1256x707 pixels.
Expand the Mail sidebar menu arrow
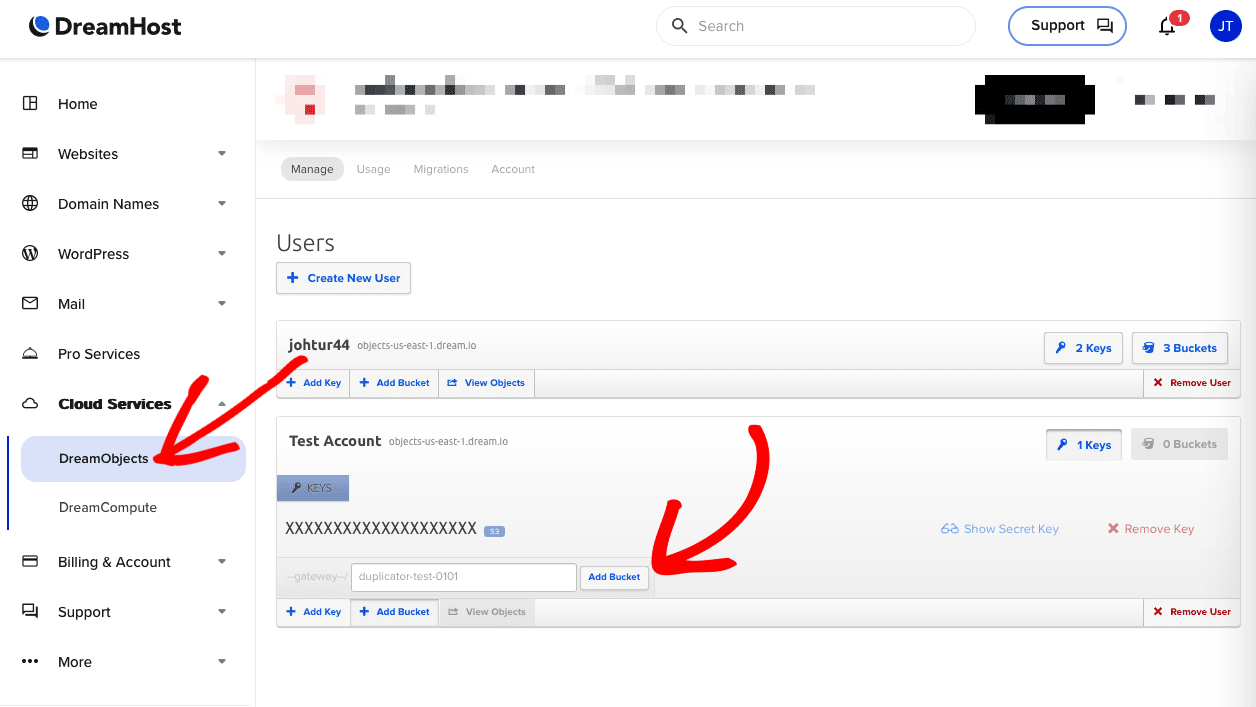(222, 304)
